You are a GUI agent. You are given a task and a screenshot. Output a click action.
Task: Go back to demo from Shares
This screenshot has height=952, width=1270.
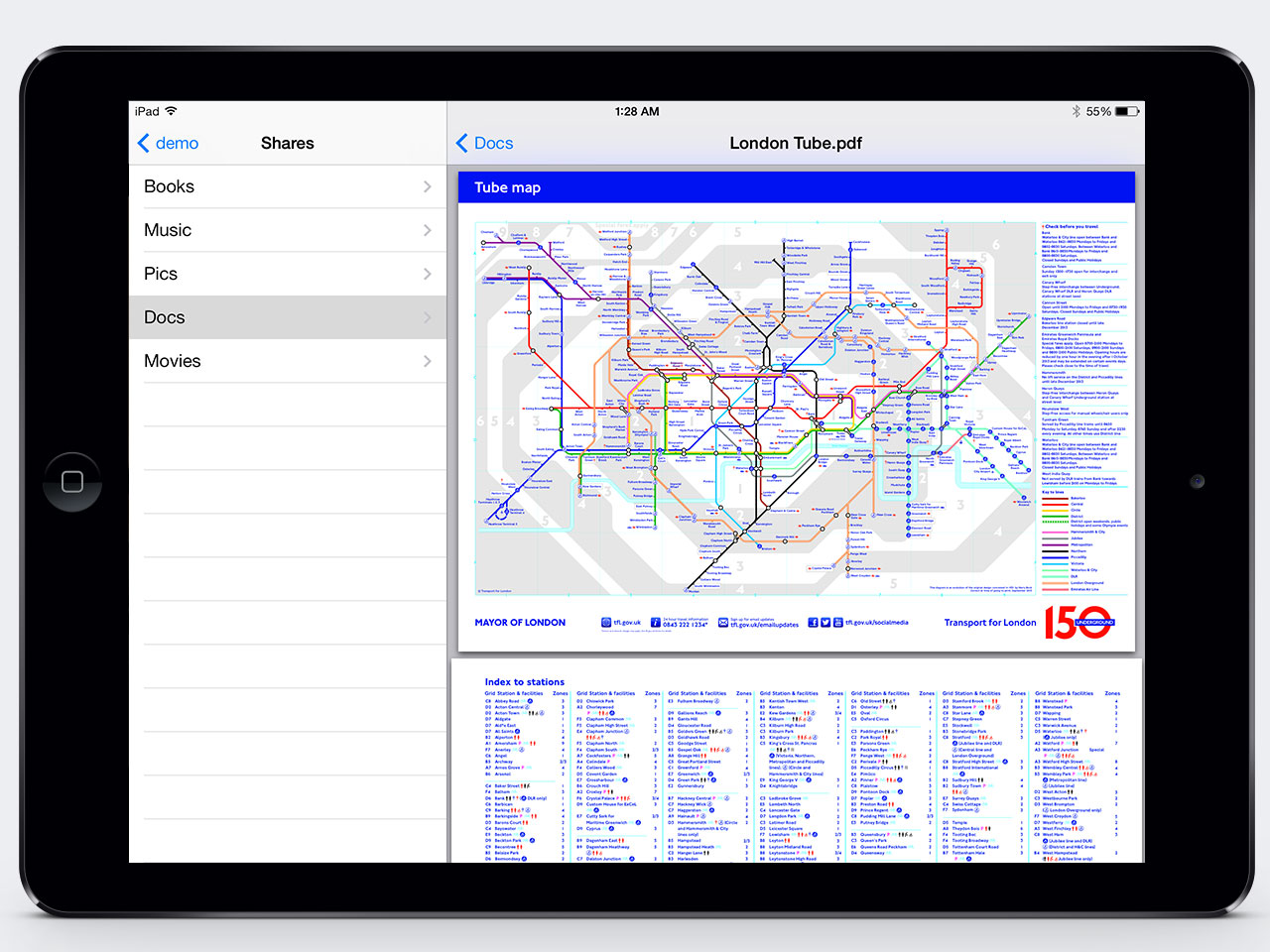pos(168,143)
